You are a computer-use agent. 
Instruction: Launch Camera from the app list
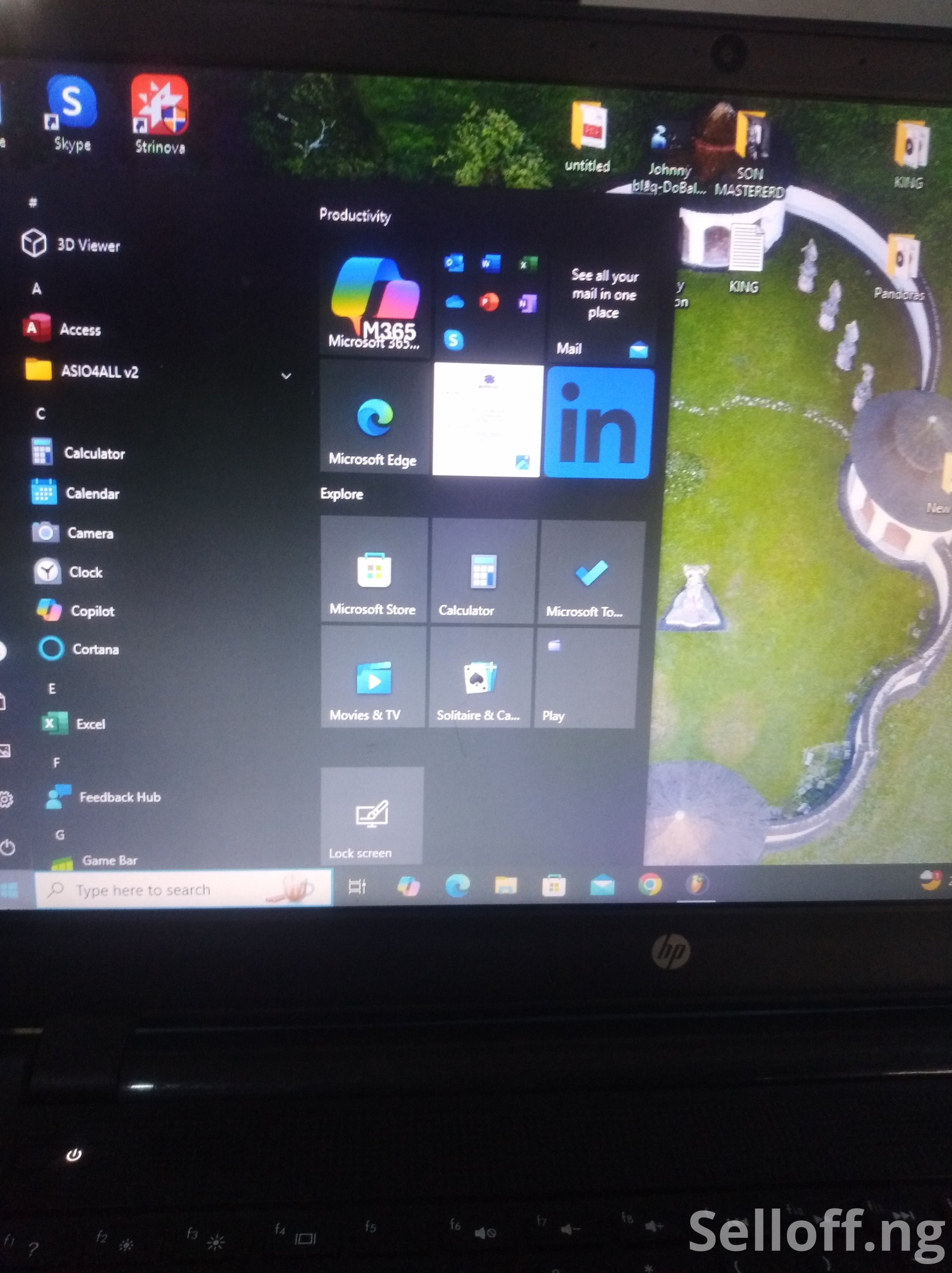(73, 532)
